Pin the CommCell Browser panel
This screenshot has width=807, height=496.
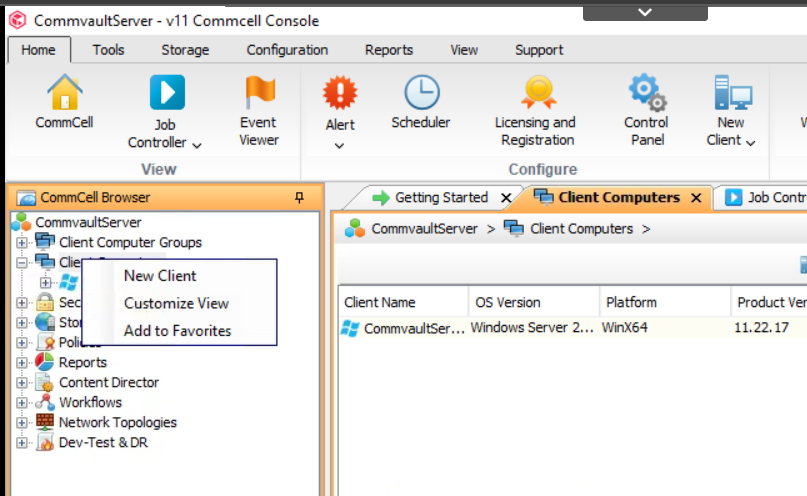[x=299, y=197]
